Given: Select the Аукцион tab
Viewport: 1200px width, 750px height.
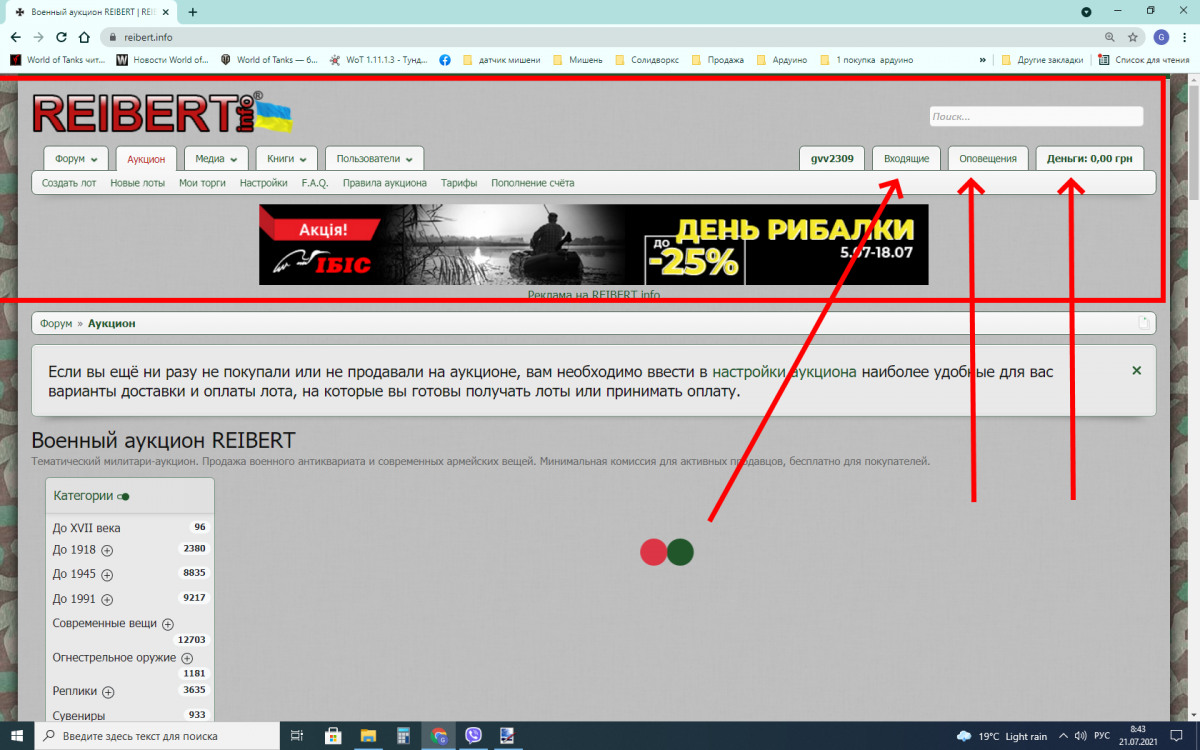Looking at the screenshot, I should (146, 159).
